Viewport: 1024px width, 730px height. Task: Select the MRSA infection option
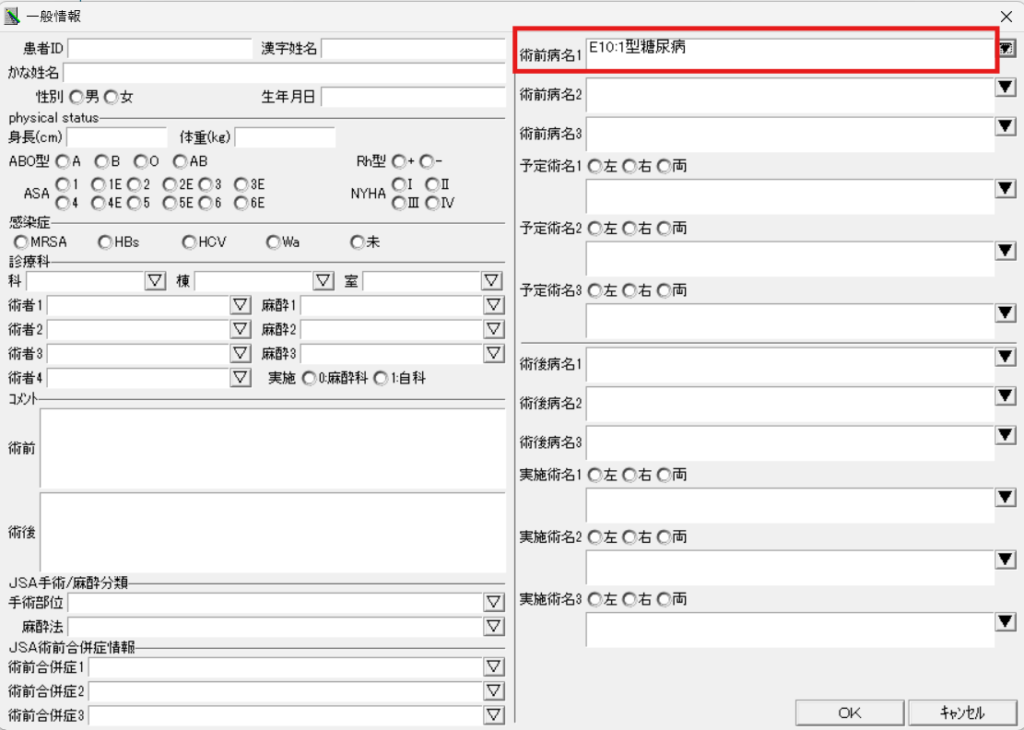(x=21, y=242)
